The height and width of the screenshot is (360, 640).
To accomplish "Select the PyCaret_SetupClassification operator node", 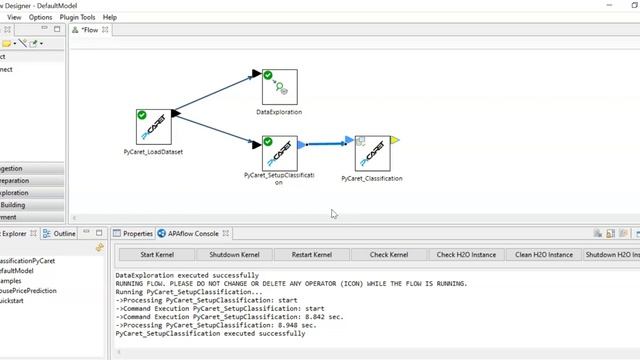I will (x=280, y=153).
